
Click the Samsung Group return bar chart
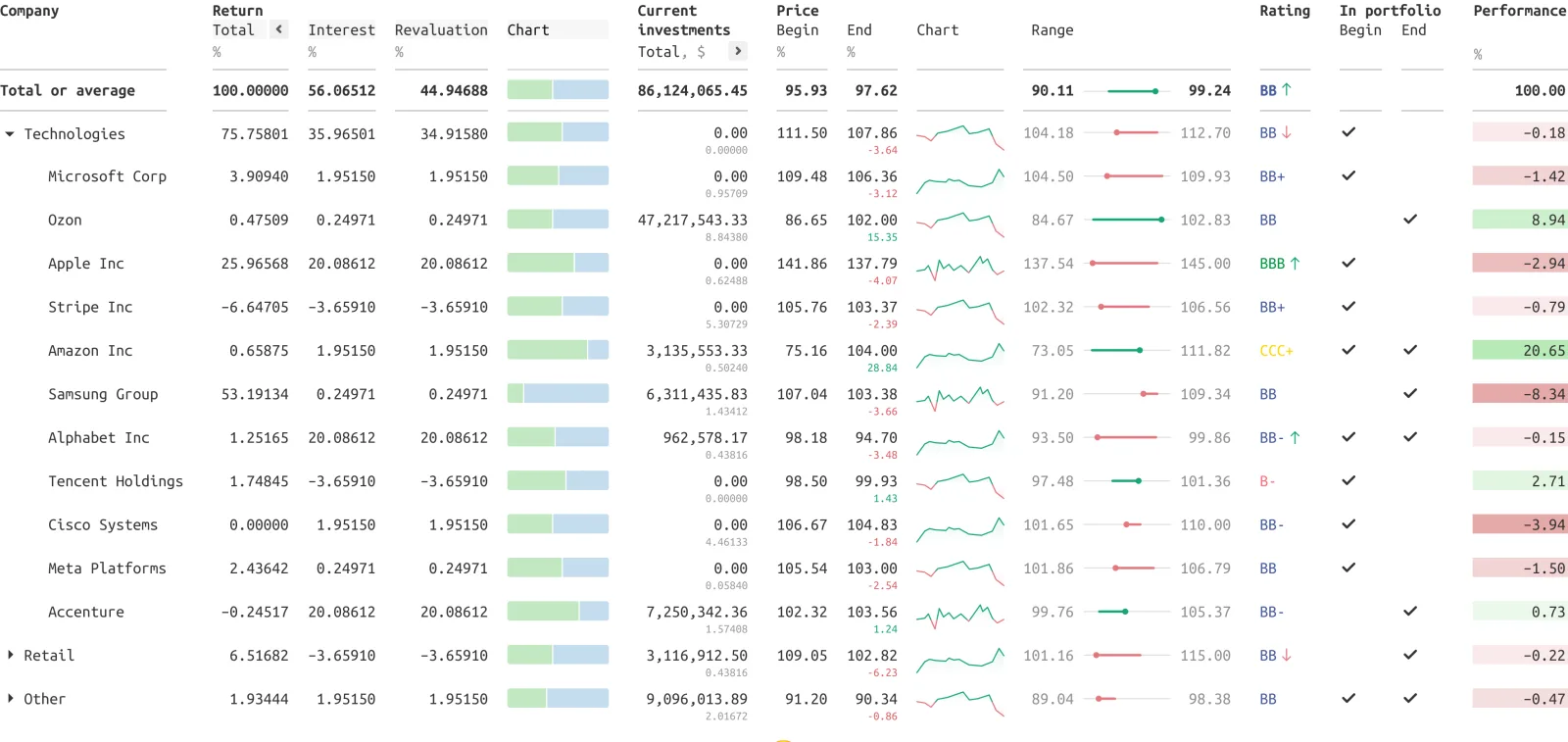[558, 394]
